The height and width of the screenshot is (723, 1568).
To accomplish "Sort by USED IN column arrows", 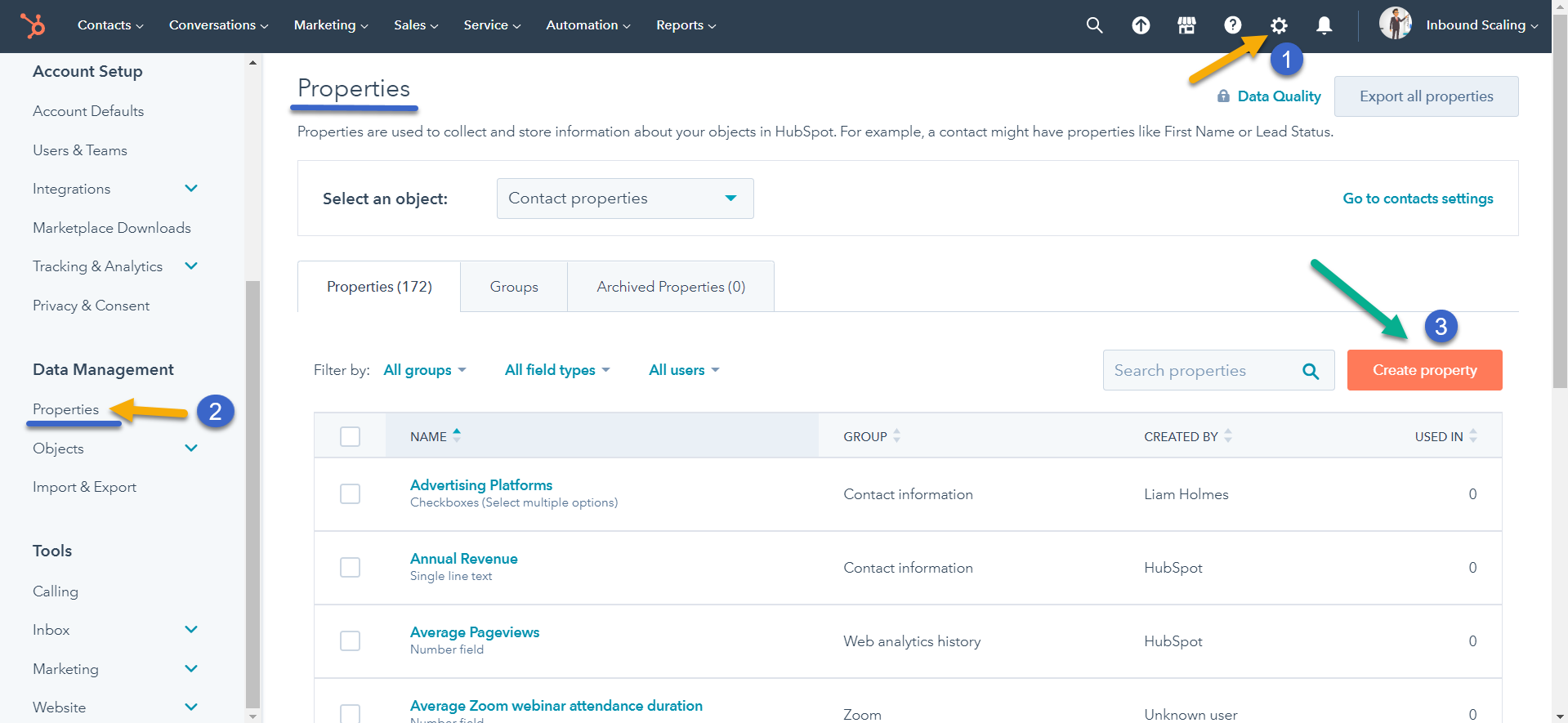I will (1473, 435).
